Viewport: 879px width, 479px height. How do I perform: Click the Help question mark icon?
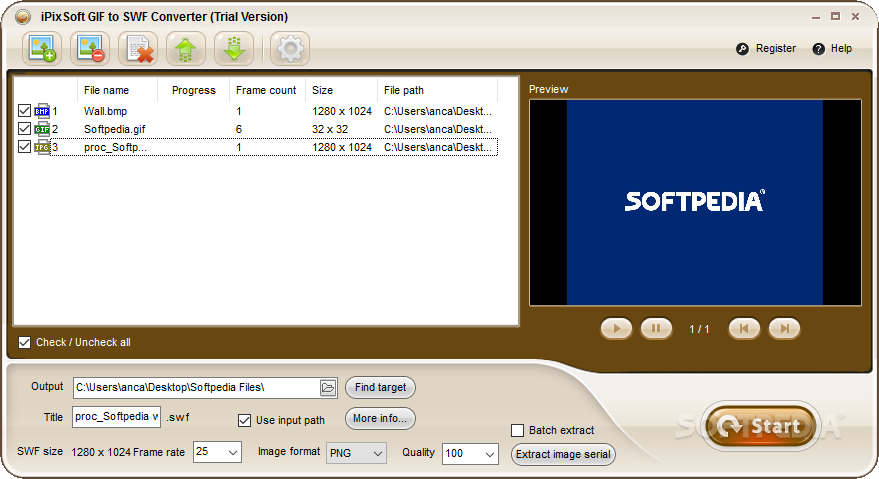[x=818, y=49]
